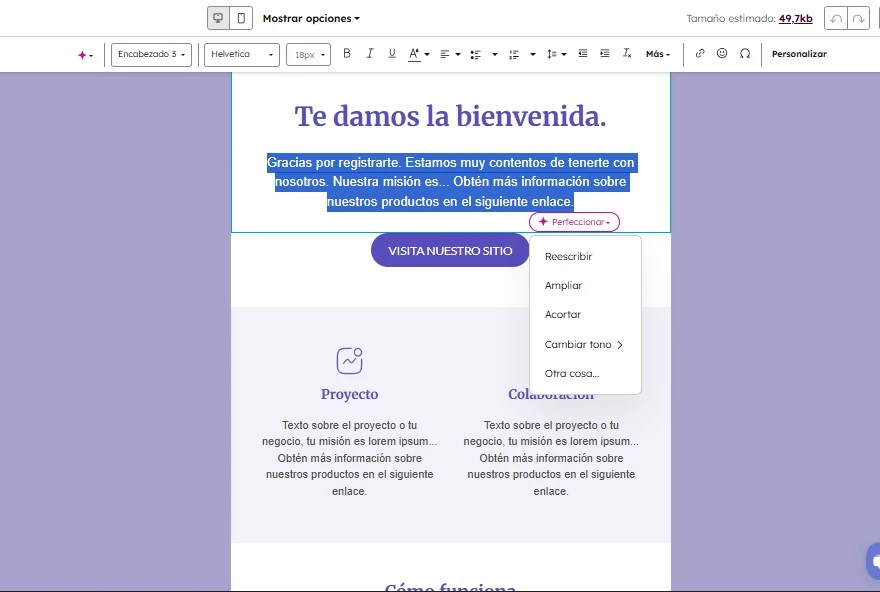The image size is (880, 592).
Task: Click the Personalizar button
Action: [800, 54]
